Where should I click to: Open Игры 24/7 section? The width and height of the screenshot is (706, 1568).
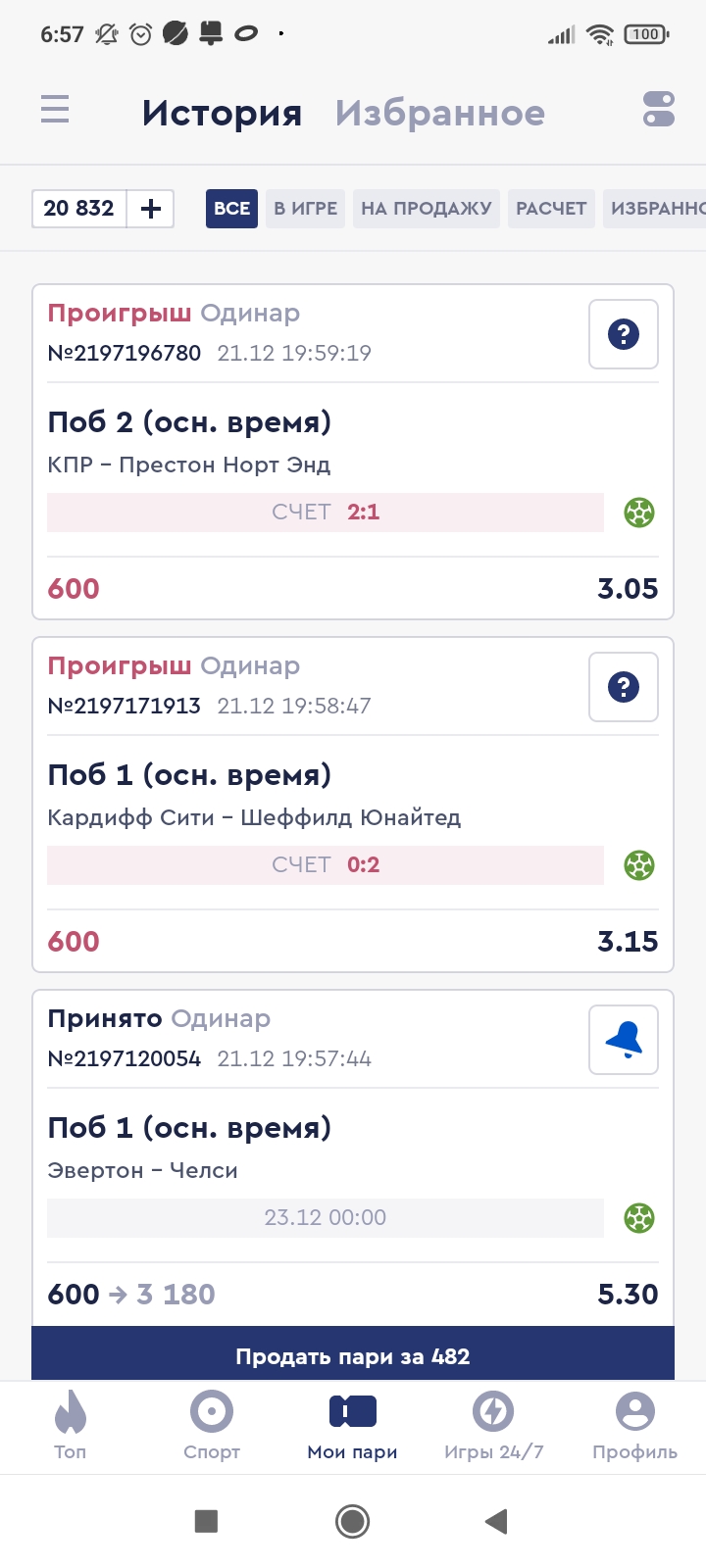point(493,1426)
